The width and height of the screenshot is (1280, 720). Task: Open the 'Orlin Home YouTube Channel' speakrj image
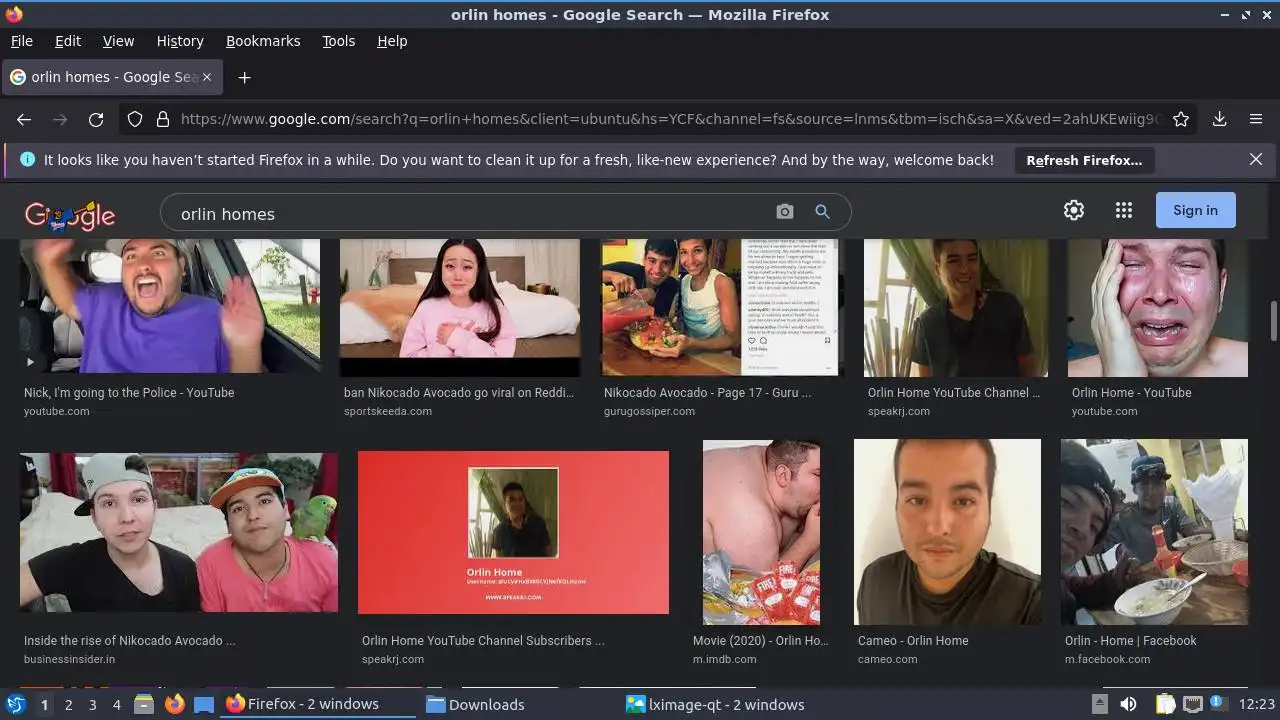point(956,307)
